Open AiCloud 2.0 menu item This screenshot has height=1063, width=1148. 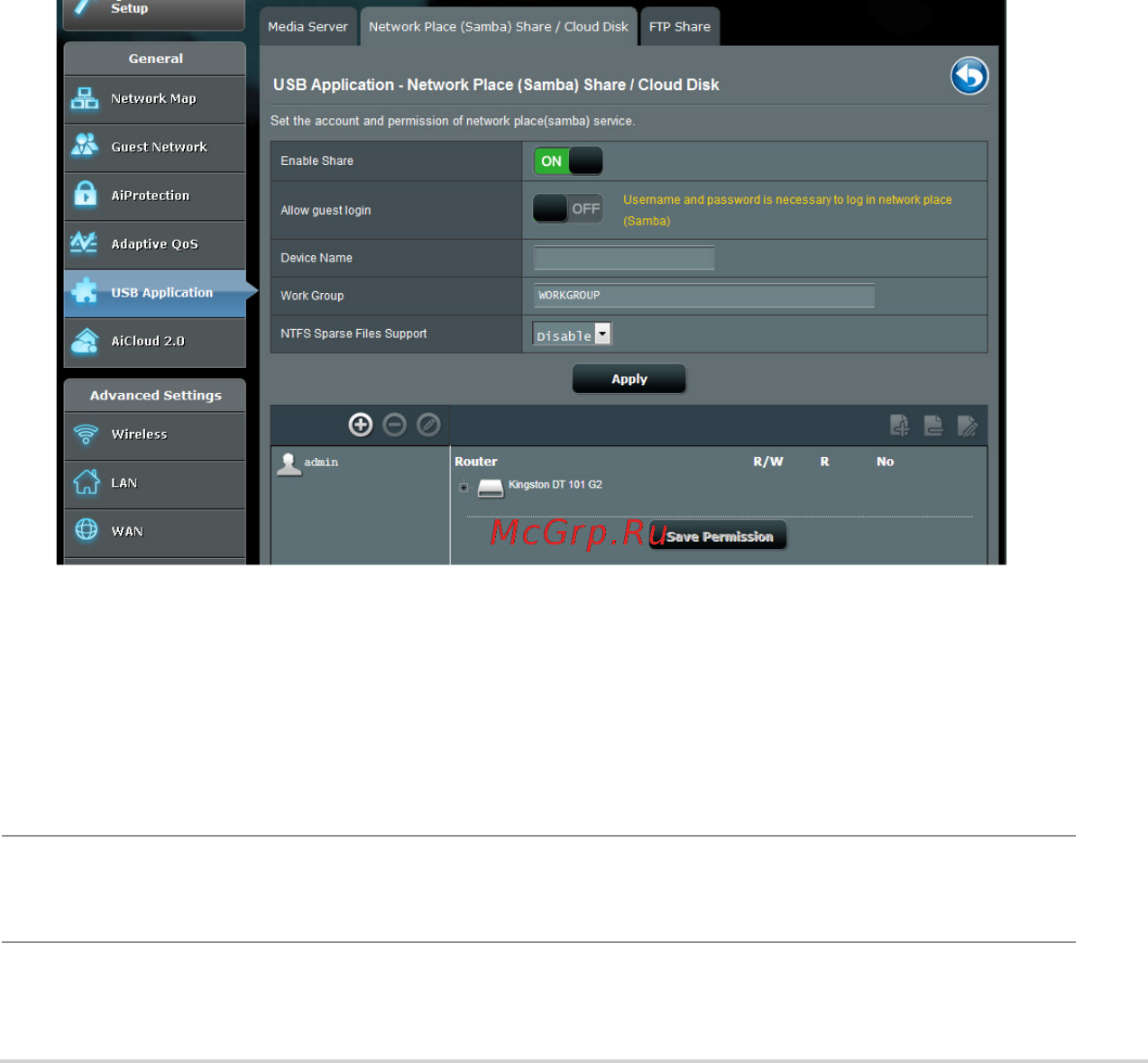pyautogui.click(x=154, y=342)
